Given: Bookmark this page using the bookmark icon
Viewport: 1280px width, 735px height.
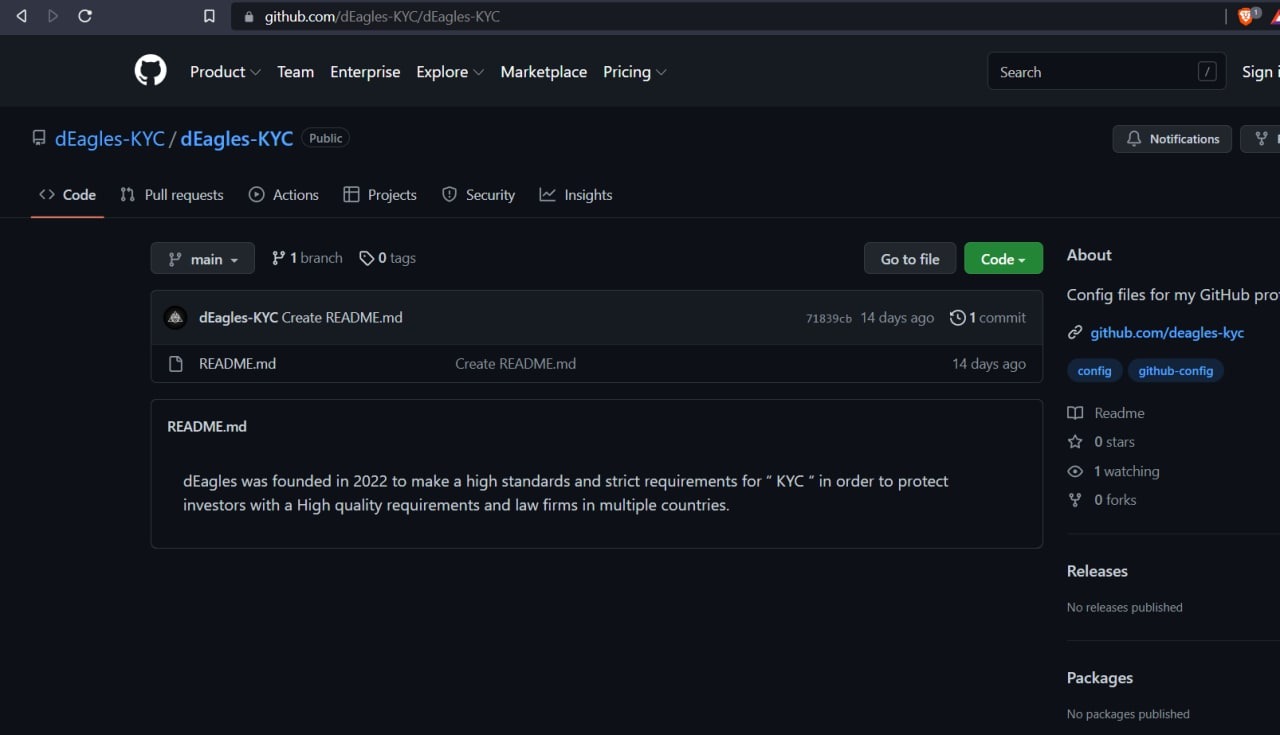Looking at the screenshot, I should (209, 16).
